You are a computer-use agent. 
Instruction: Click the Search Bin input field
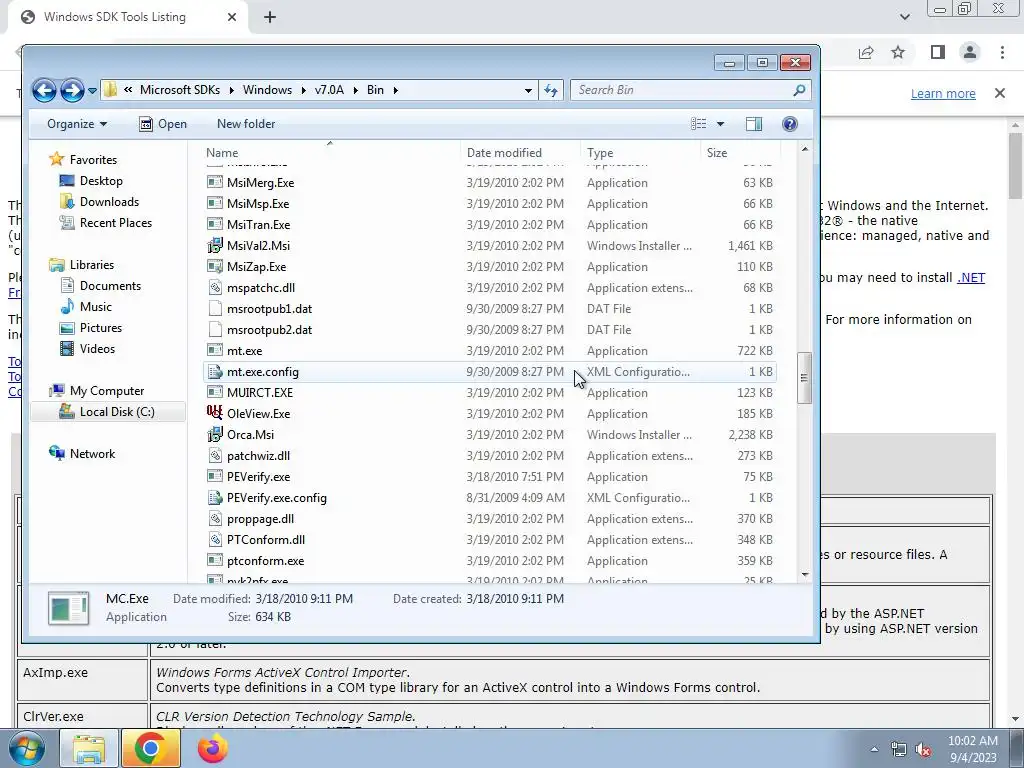tap(682, 90)
